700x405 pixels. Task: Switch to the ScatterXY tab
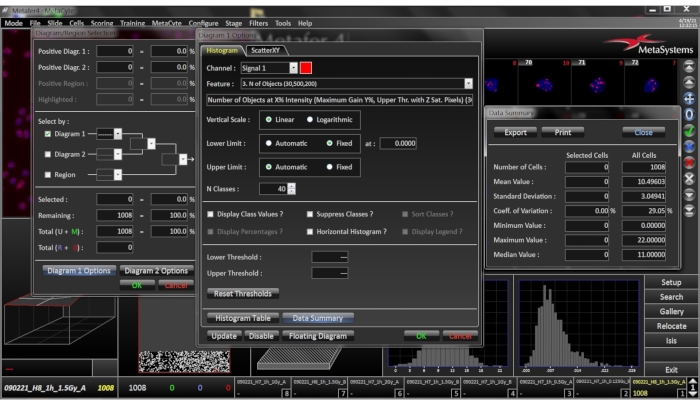[x=264, y=49]
